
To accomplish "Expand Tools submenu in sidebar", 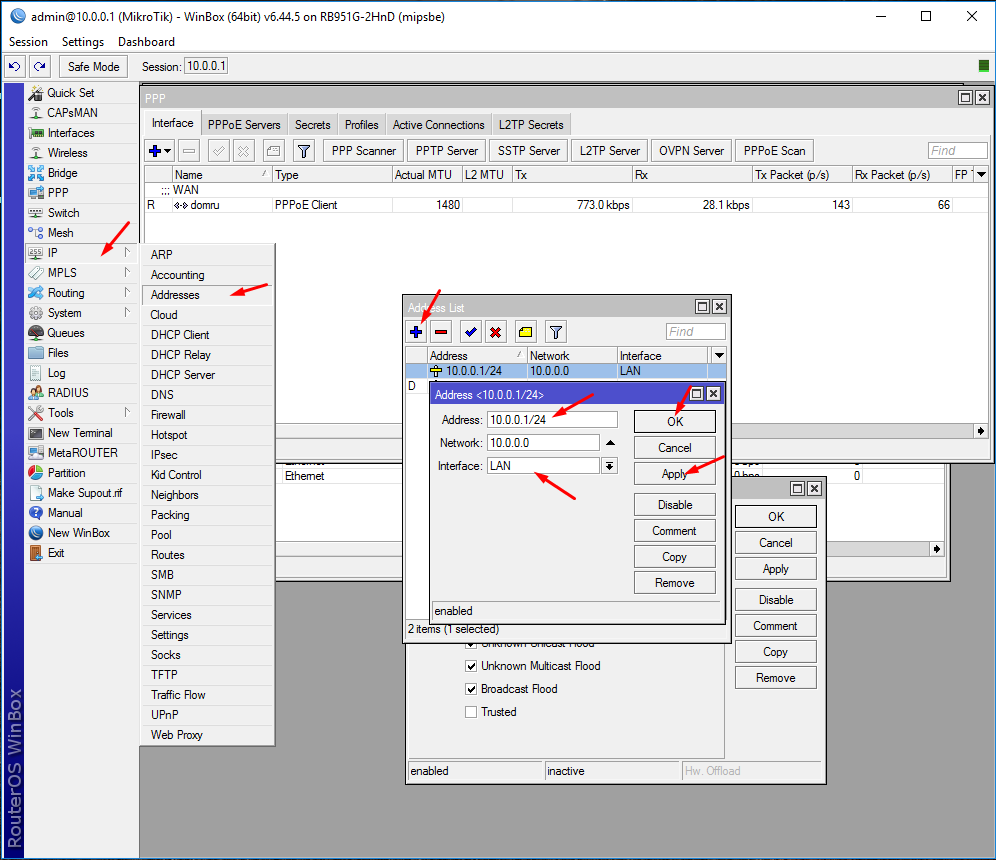I will 127,412.
